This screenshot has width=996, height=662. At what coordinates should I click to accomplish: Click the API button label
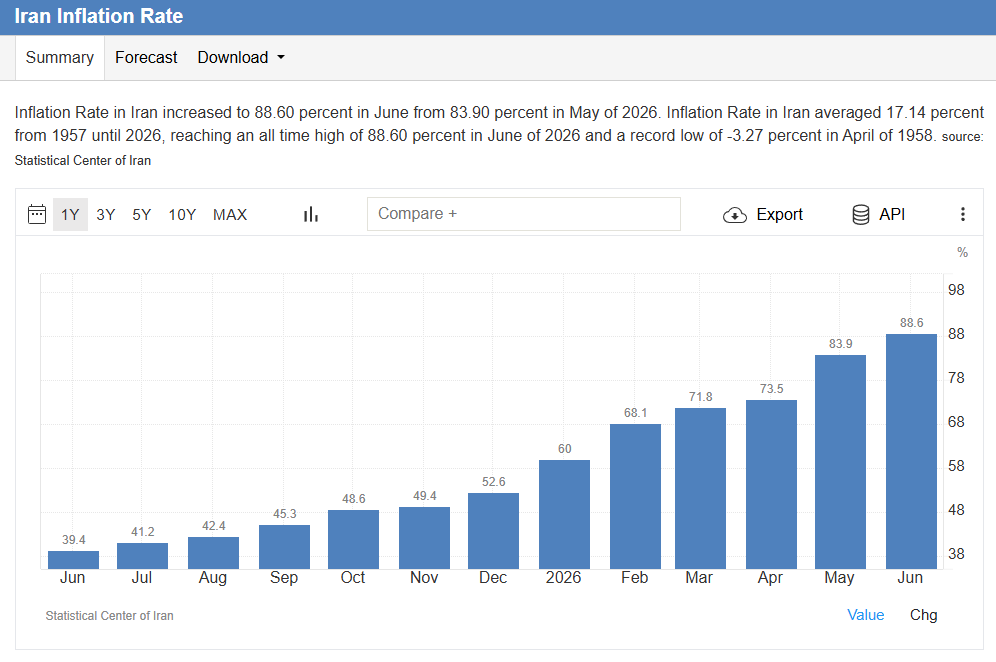point(892,215)
